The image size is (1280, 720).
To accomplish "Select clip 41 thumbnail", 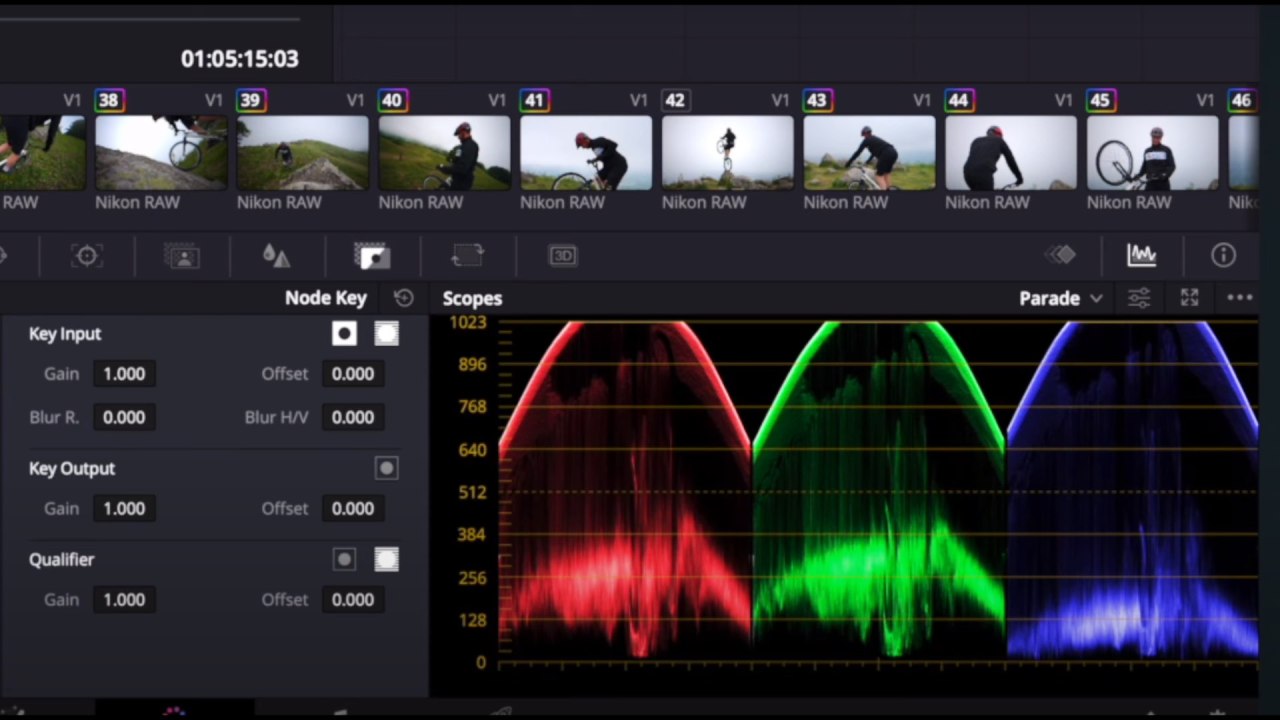I will pyautogui.click(x=586, y=152).
